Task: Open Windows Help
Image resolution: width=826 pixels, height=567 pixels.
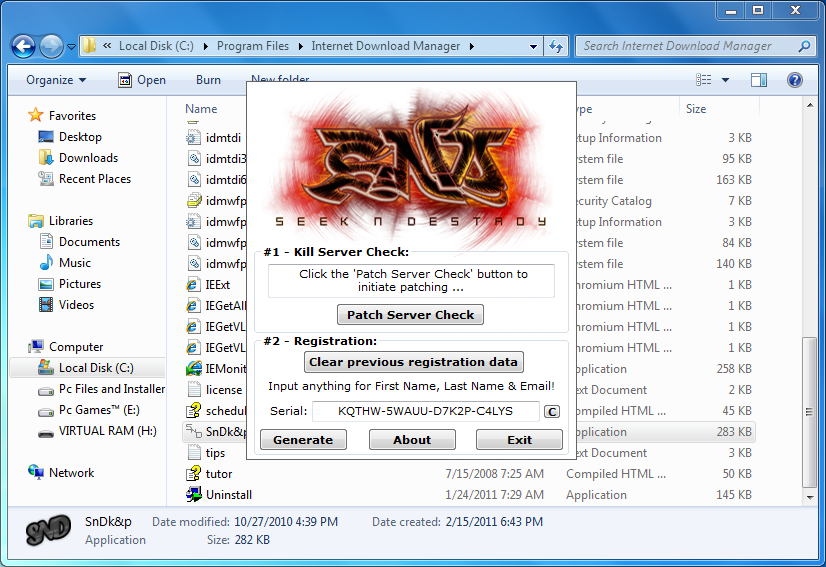Action: pyautogui.click(x=794, y=80)
